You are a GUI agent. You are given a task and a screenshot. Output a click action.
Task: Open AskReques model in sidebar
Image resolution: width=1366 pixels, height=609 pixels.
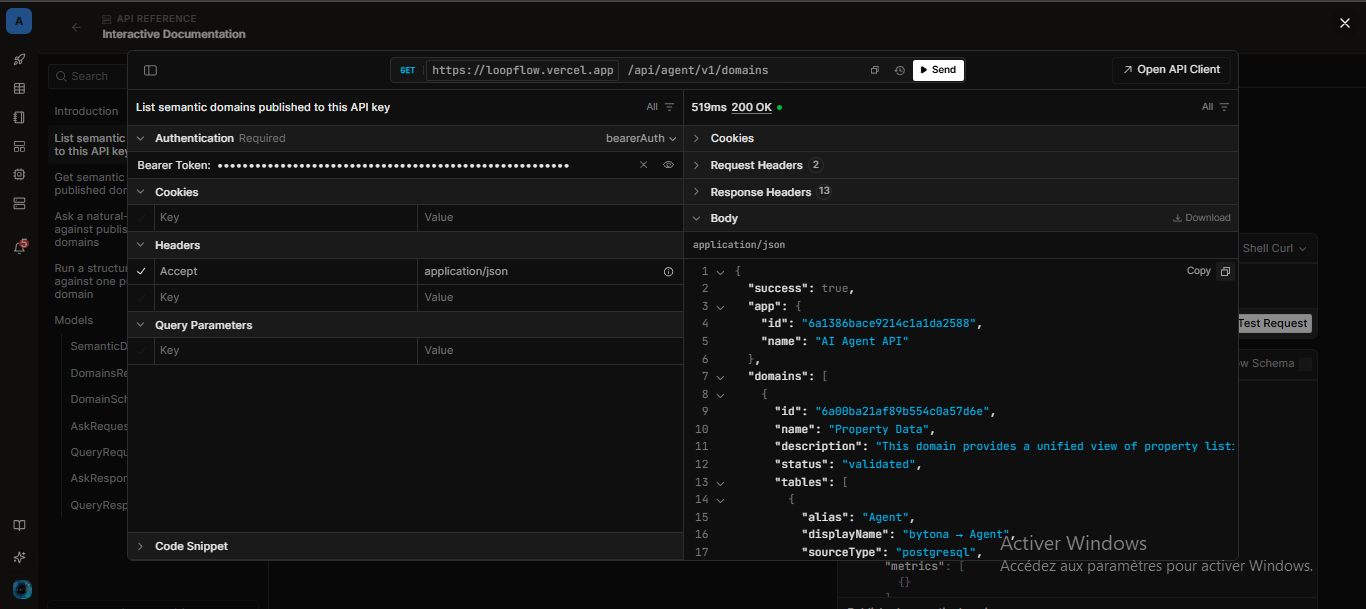coord(98,426)
